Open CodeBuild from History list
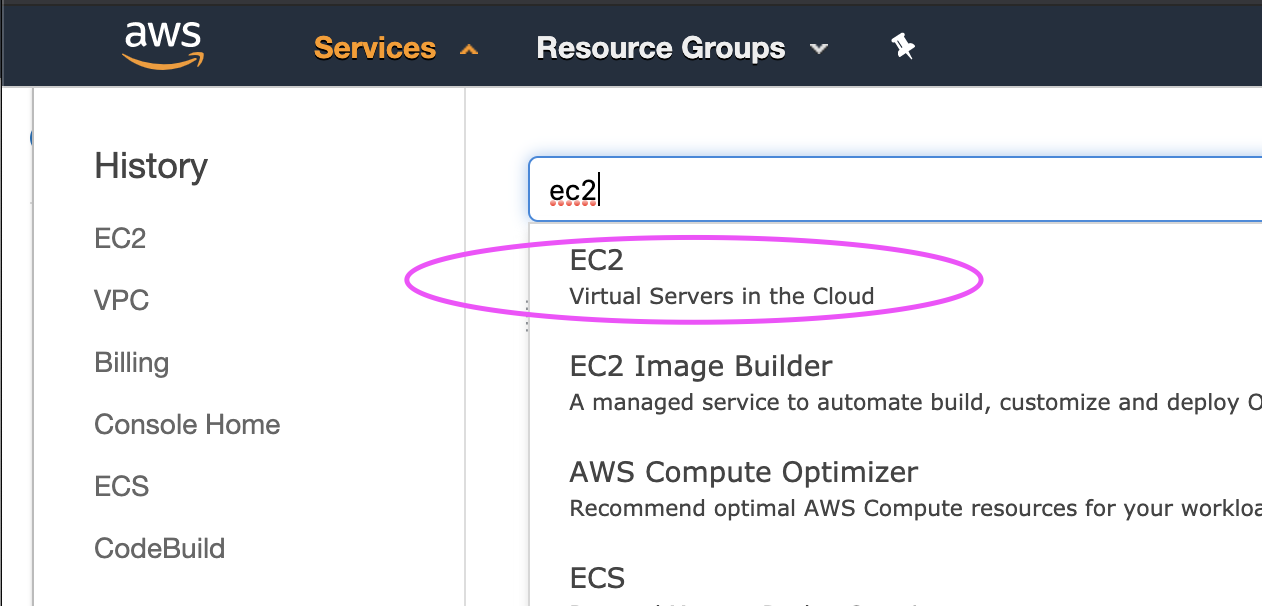 tap(159, 549)
